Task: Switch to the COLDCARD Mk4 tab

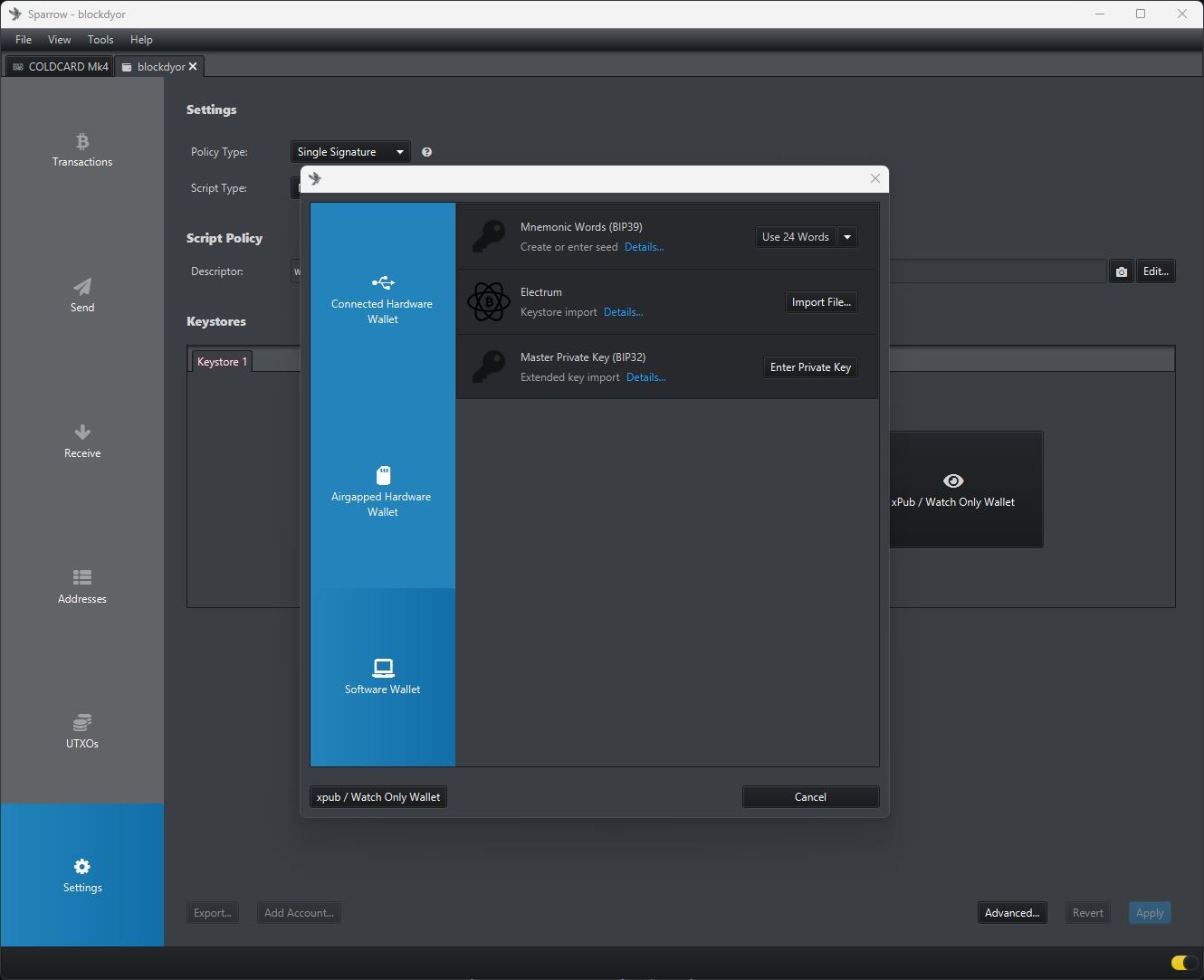Action: click(x=60, y=66)
